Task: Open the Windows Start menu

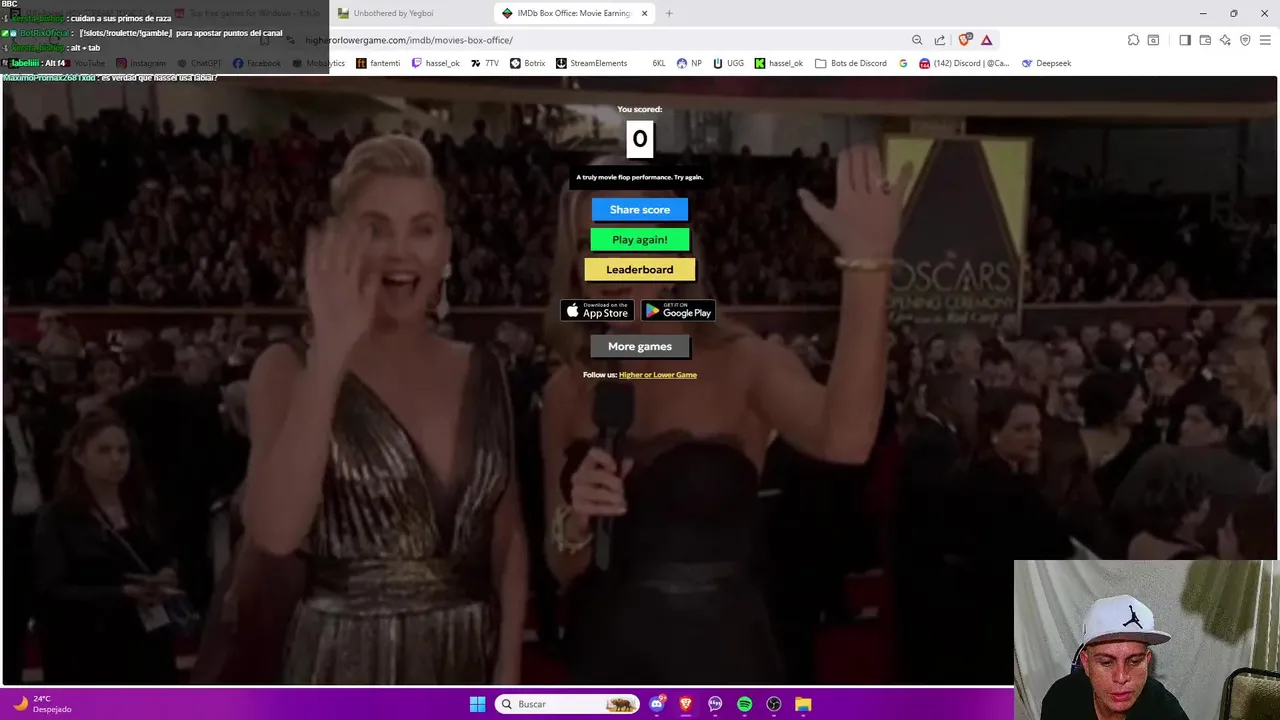Action: coord(478,704)
